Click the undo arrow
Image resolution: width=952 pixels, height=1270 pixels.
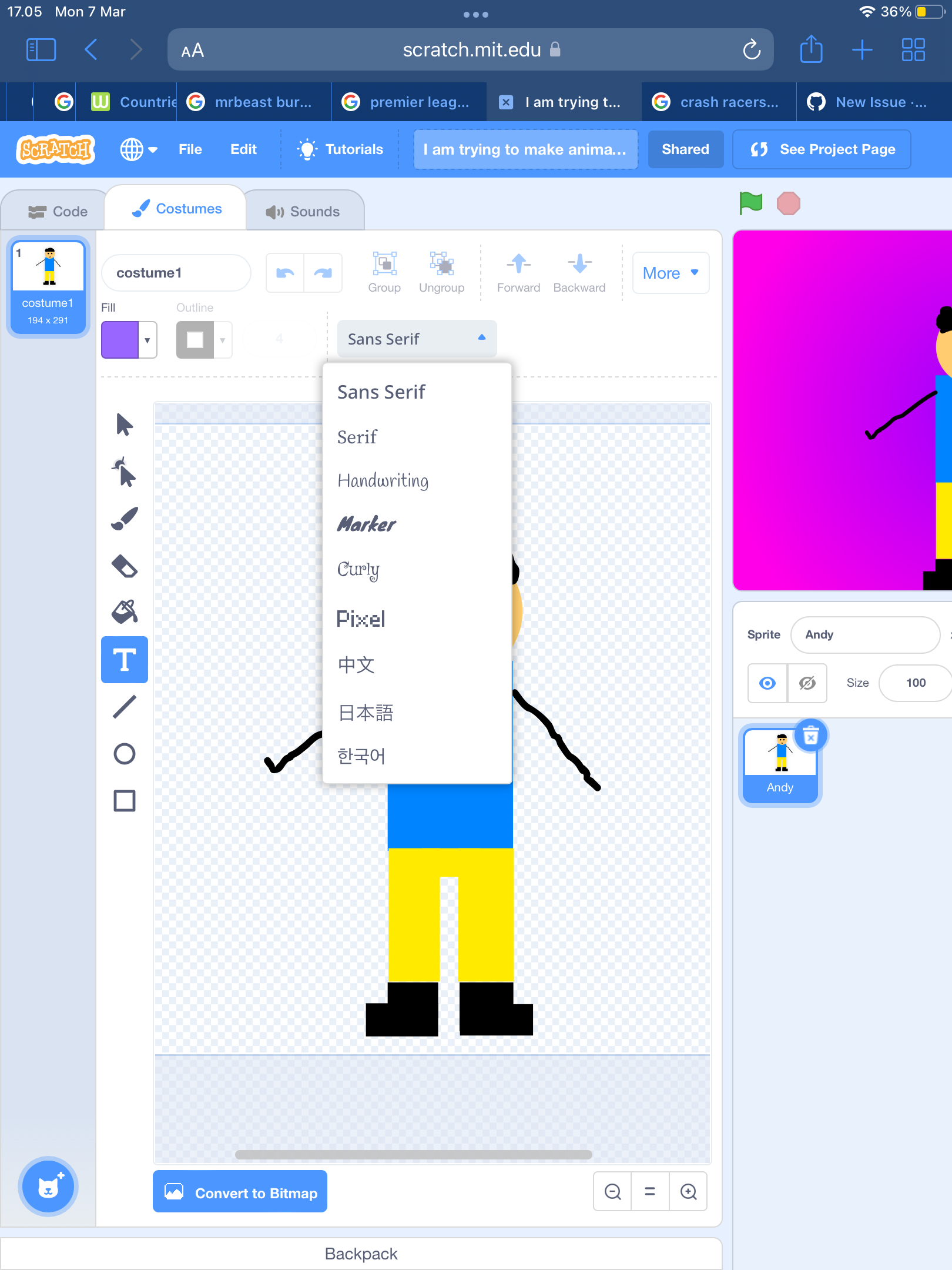click(x=285, y=273)
